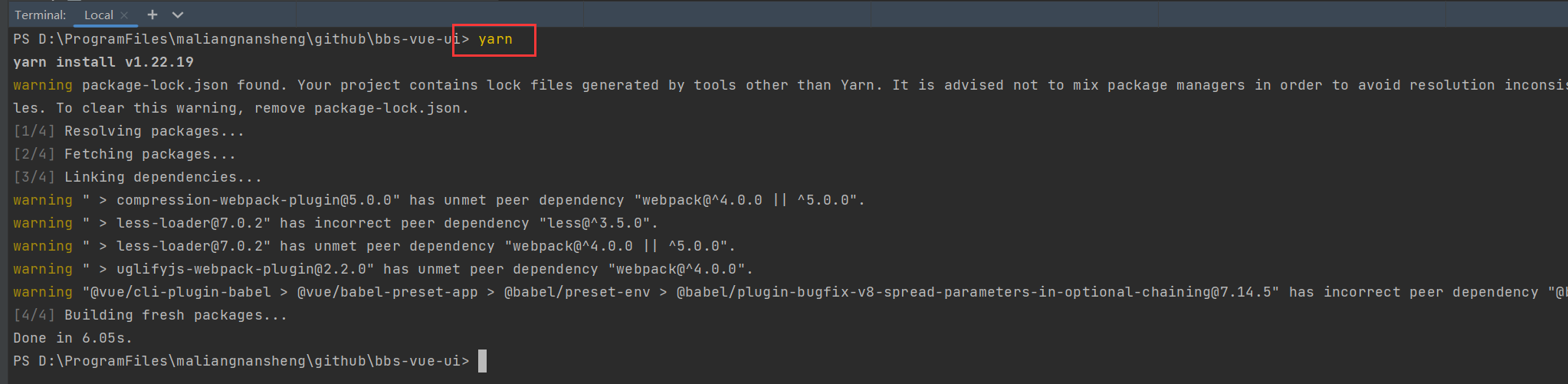Click the Terminal: panel label
Viewport: 1568px width, 384px height.
pos(40,15)
